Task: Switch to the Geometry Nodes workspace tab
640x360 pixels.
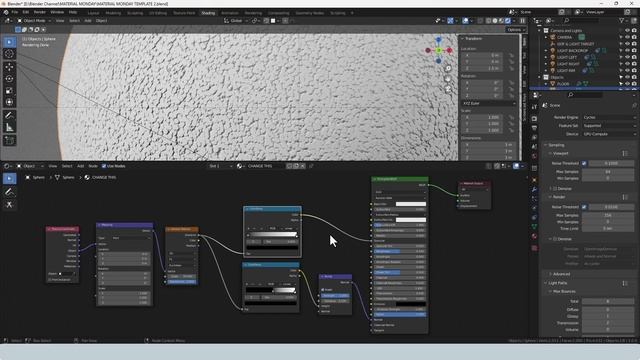Action: pyautogui.click(x=309, y=13)
